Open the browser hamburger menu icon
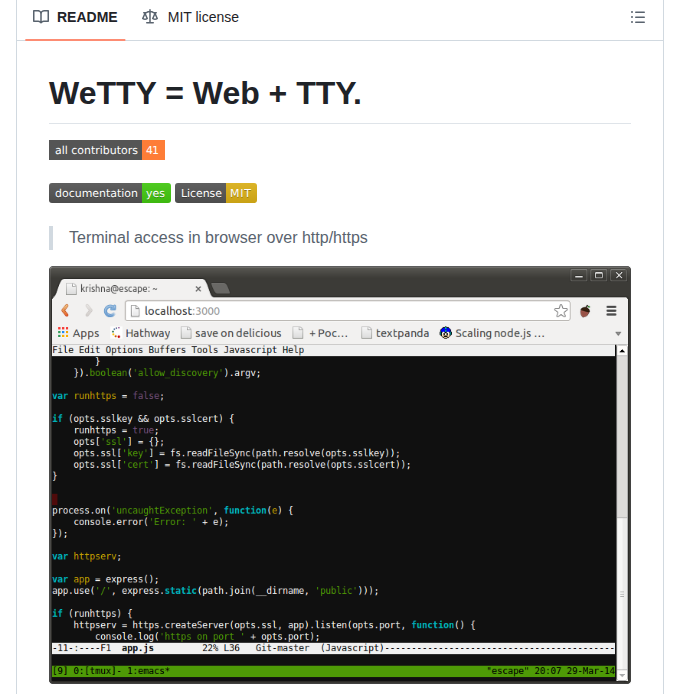 pos(611,311)
